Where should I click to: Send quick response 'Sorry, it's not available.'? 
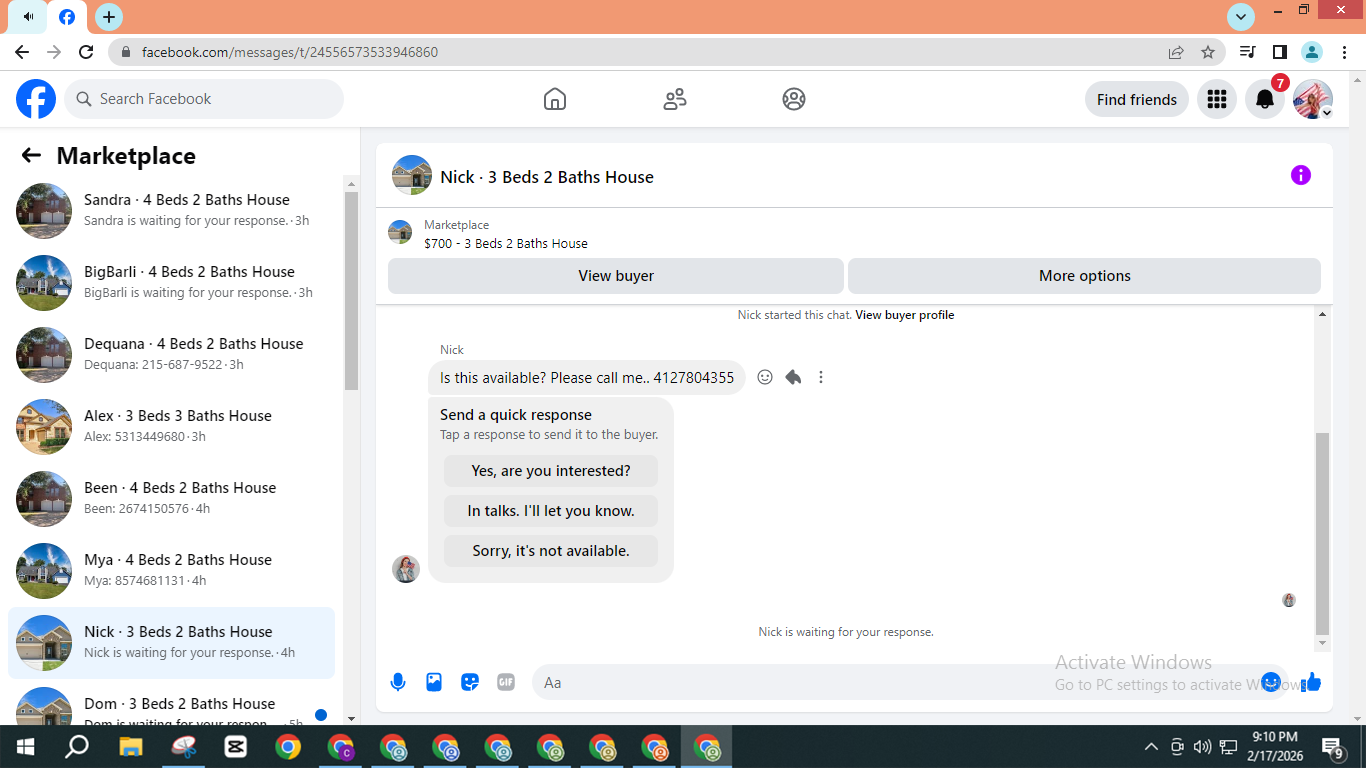pyautogui.click(x=551, y=551)
